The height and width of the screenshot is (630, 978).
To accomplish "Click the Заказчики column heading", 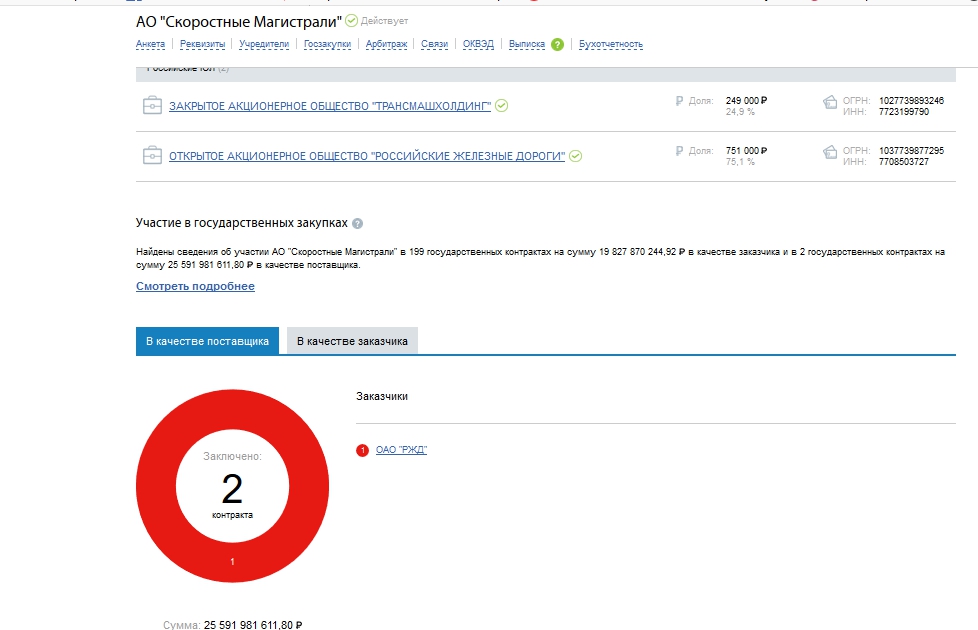I will click(x=382, y=396).
